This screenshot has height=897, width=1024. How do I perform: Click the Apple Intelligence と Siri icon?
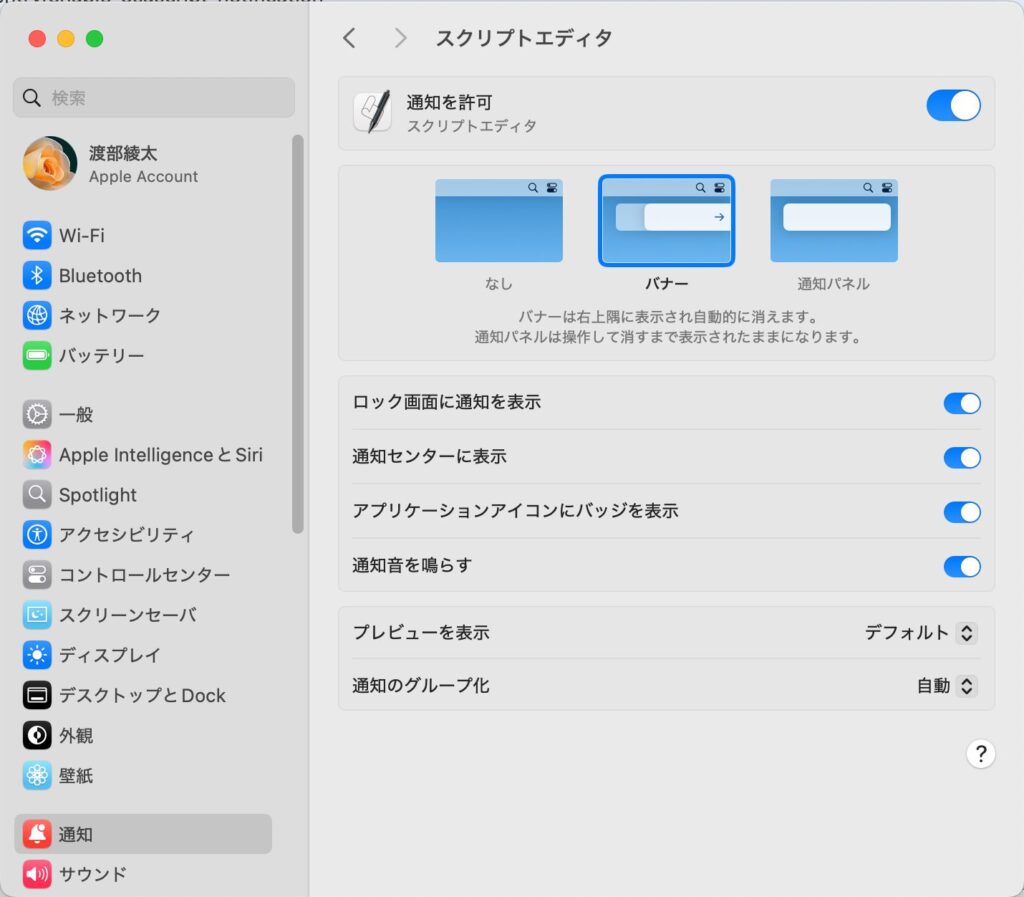coord(37,455)
